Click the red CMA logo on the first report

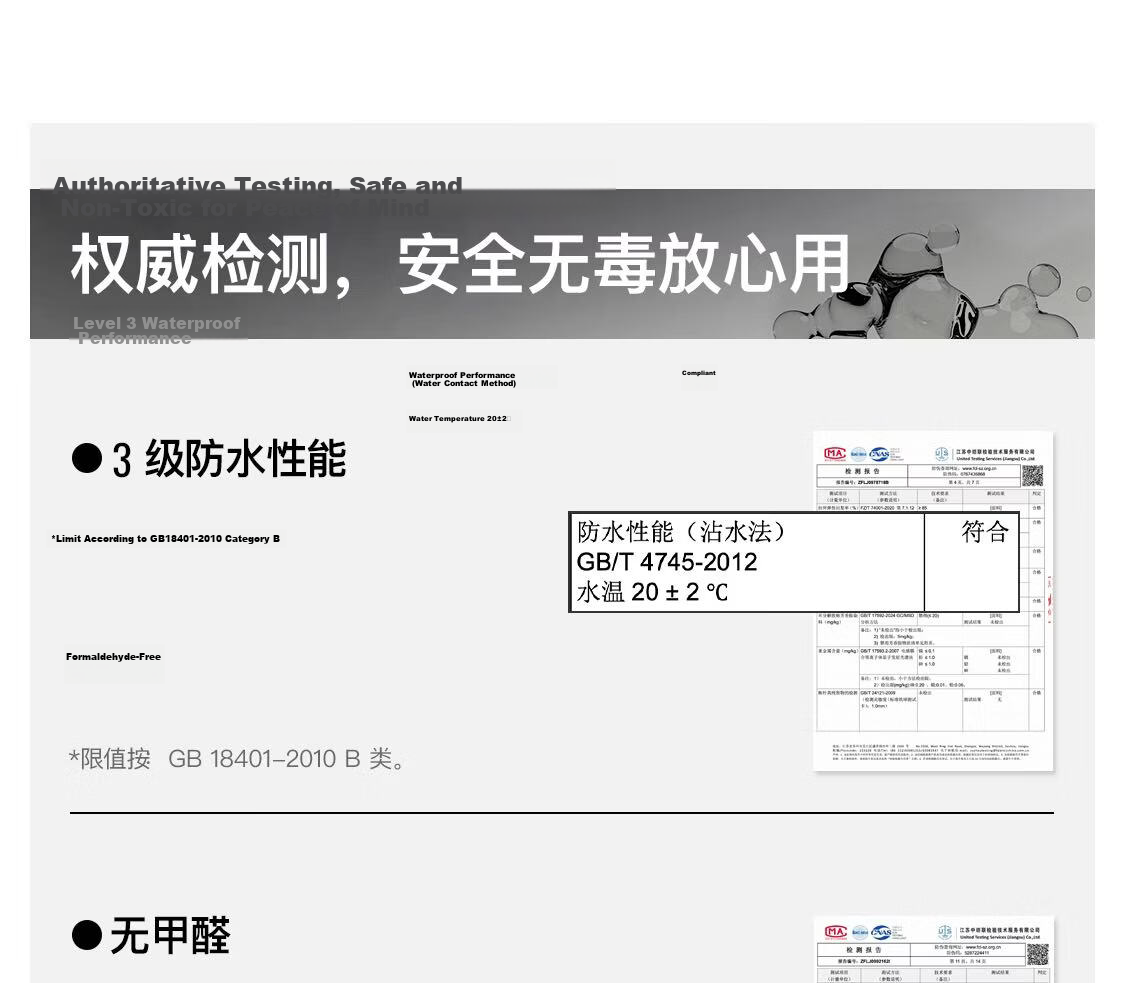834,453
